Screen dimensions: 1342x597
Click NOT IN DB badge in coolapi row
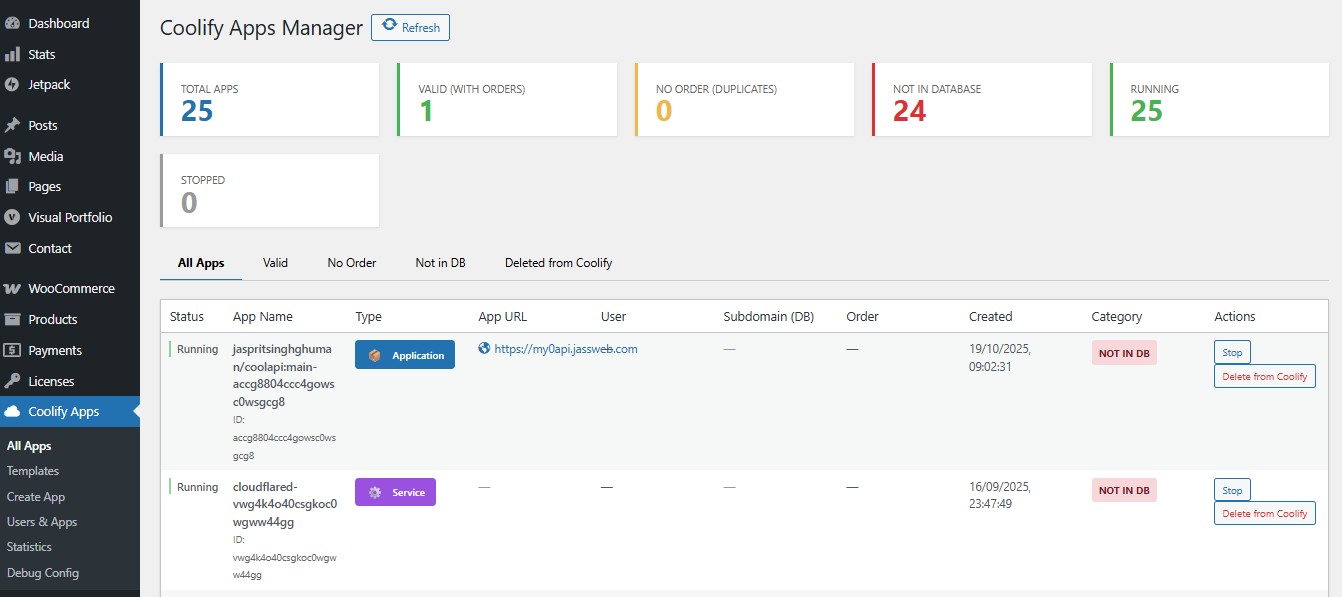click(1124, 353)
